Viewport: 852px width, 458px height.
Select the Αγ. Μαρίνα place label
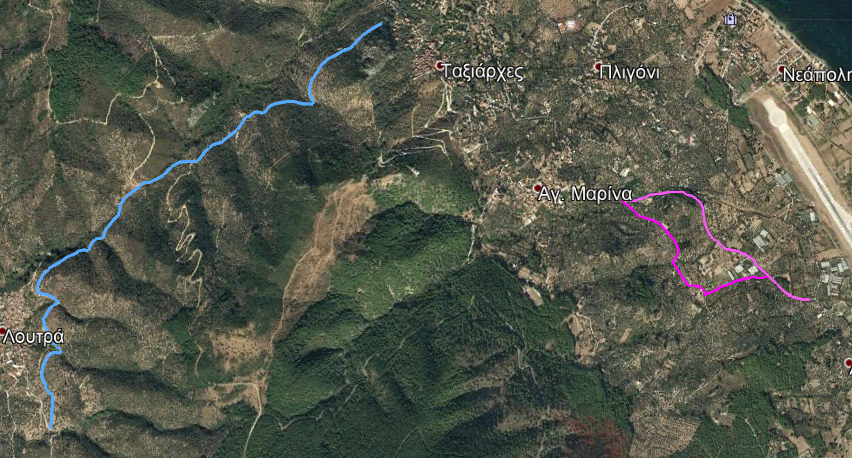pos(585,195)
